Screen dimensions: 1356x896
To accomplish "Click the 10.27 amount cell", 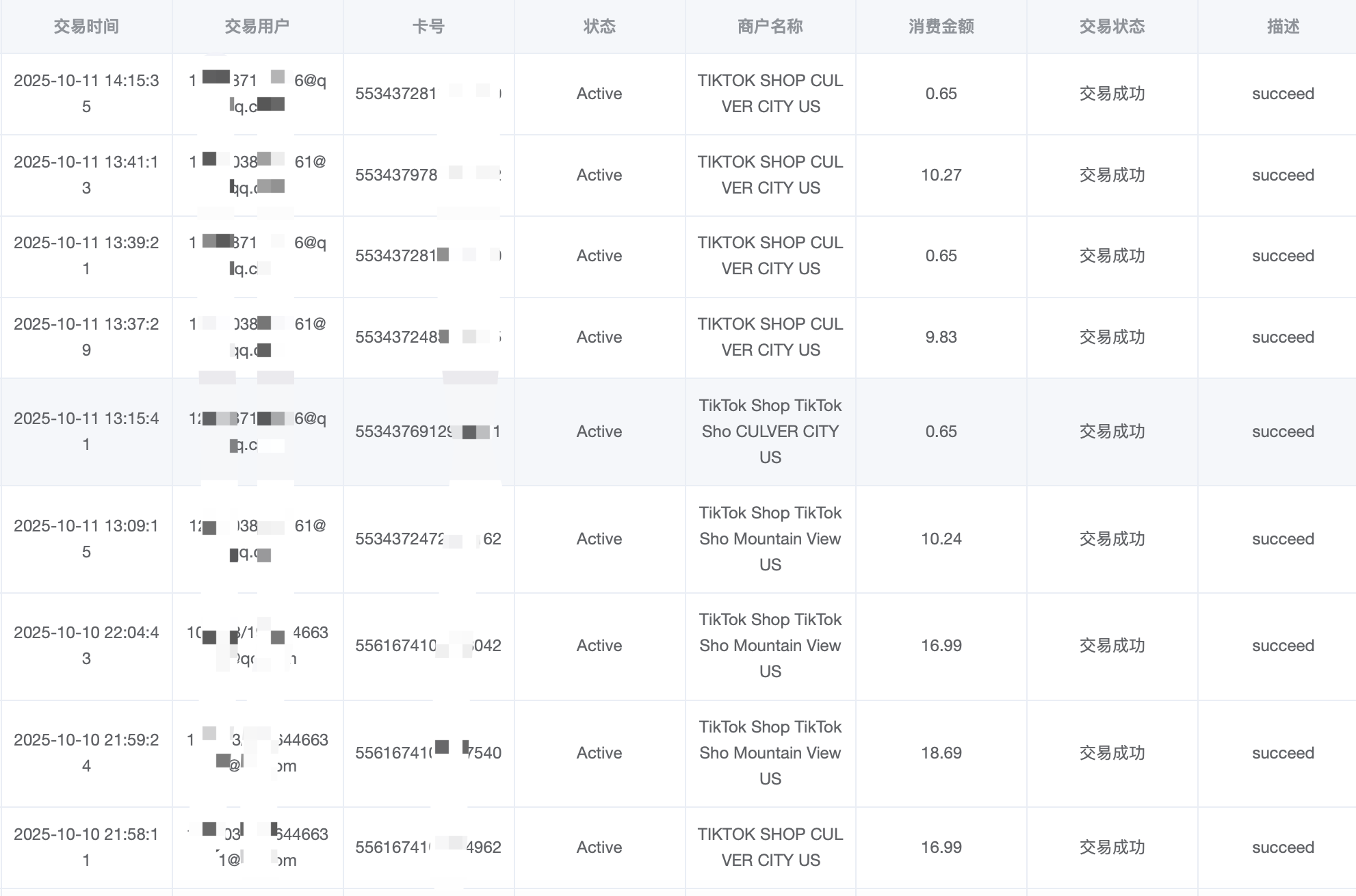I will tap(941, 175).
